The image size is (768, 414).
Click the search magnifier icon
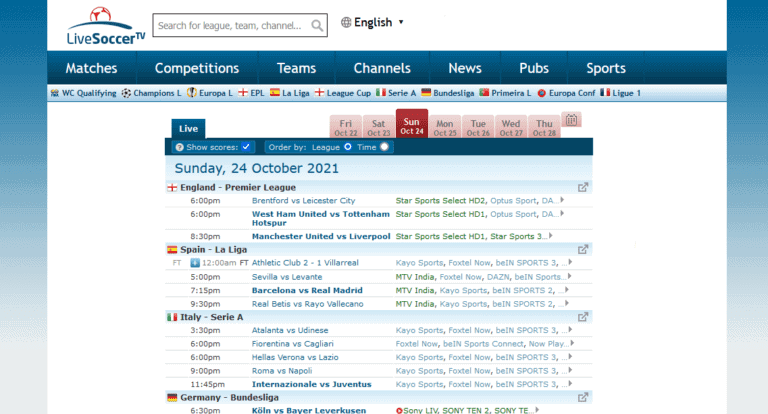point(317,25)
